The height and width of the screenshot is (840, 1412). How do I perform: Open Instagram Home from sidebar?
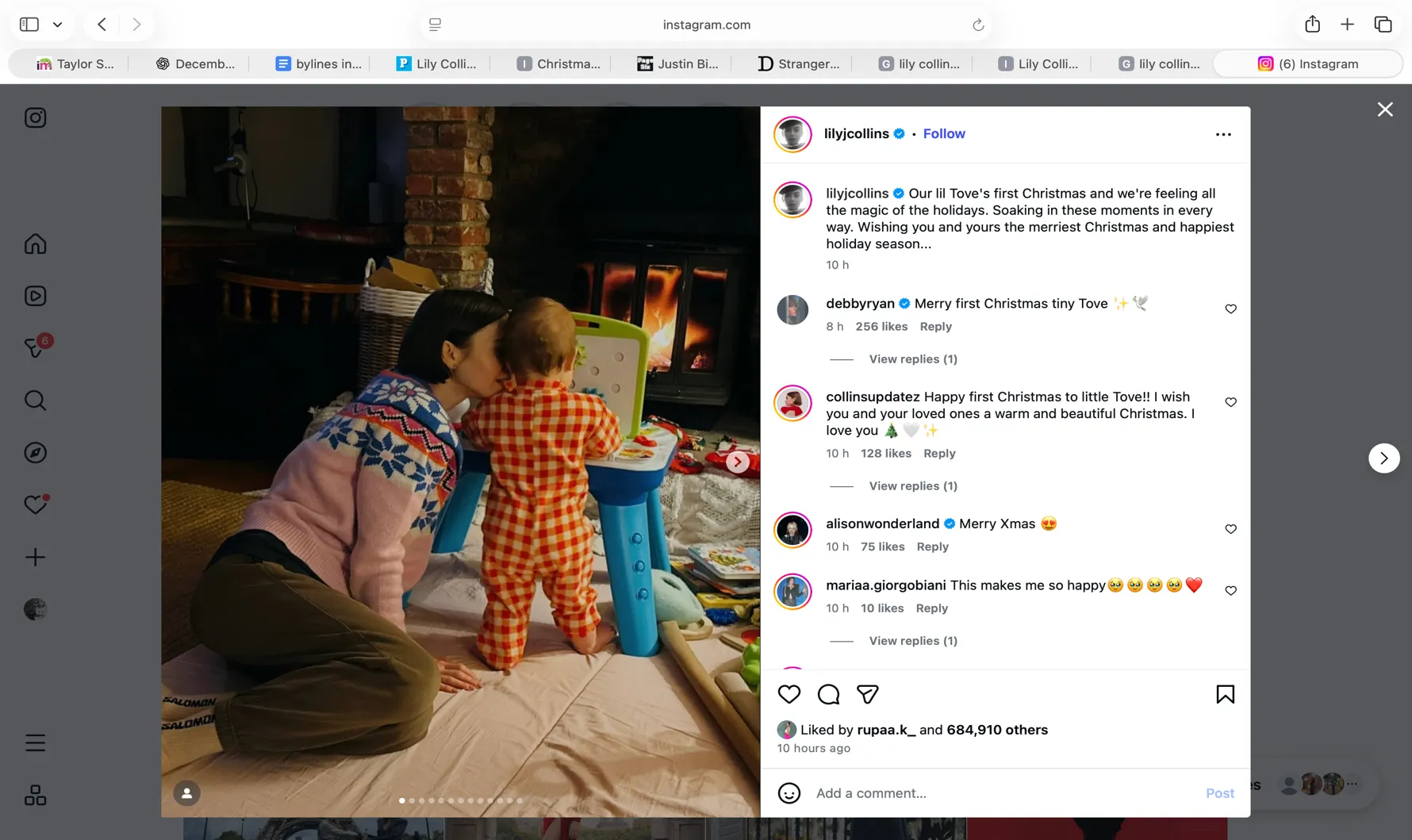(x=35, y=244)
